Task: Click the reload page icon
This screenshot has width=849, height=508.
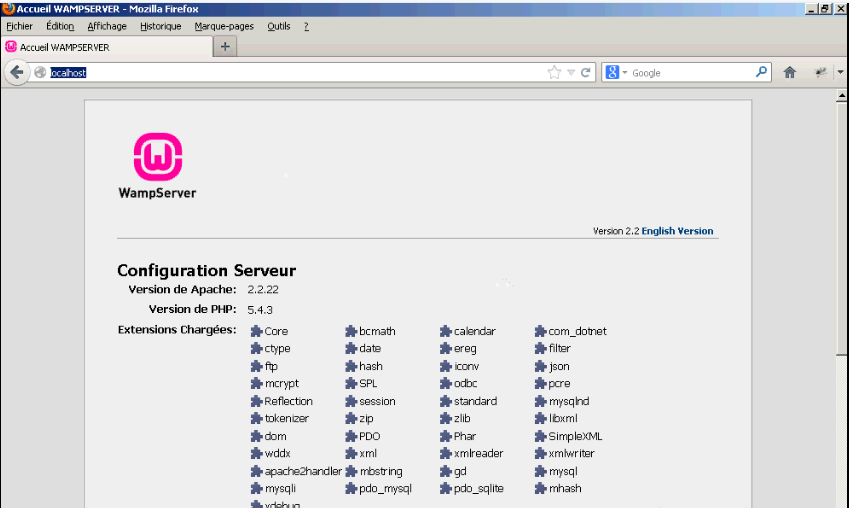Action: (x=585, y=73)
